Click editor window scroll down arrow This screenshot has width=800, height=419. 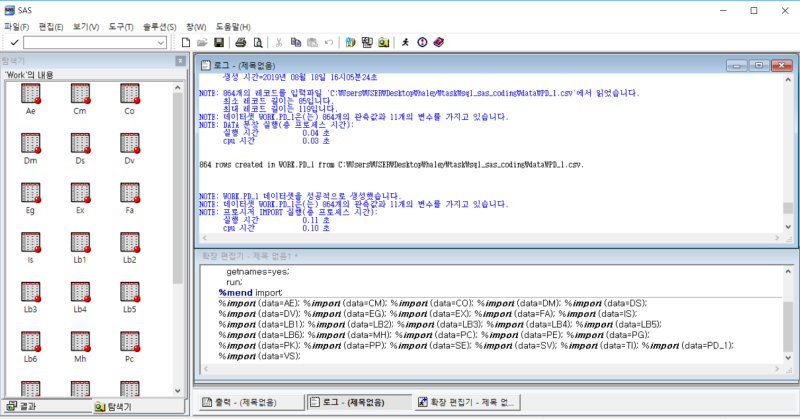[788, 358]
